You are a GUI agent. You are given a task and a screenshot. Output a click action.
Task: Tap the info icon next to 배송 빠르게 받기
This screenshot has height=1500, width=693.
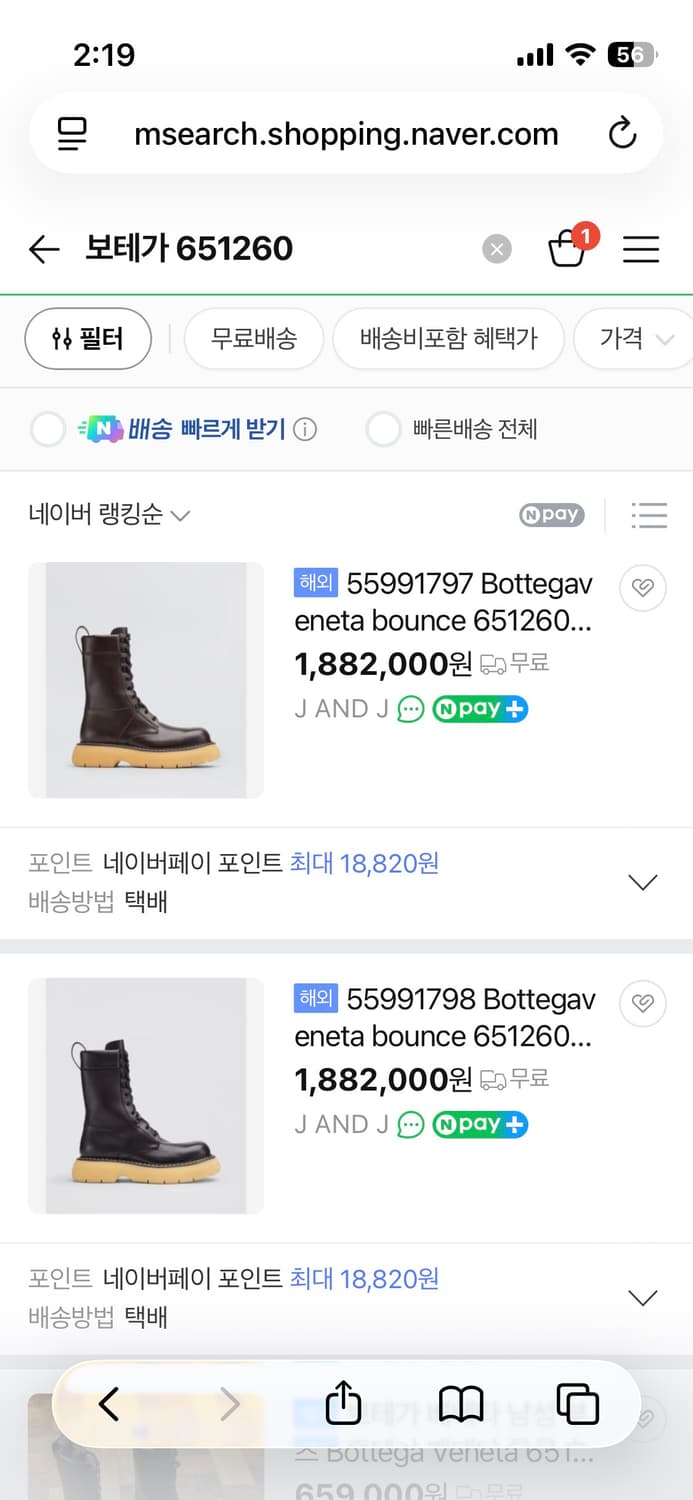(303, 429)
